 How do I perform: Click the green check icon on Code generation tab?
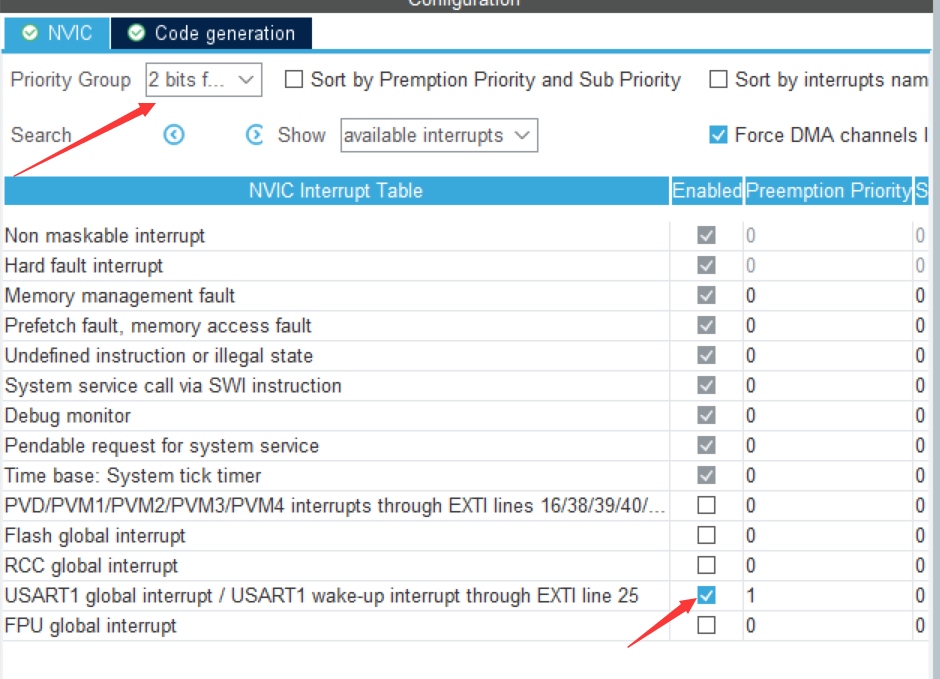(x=137, y=33)
